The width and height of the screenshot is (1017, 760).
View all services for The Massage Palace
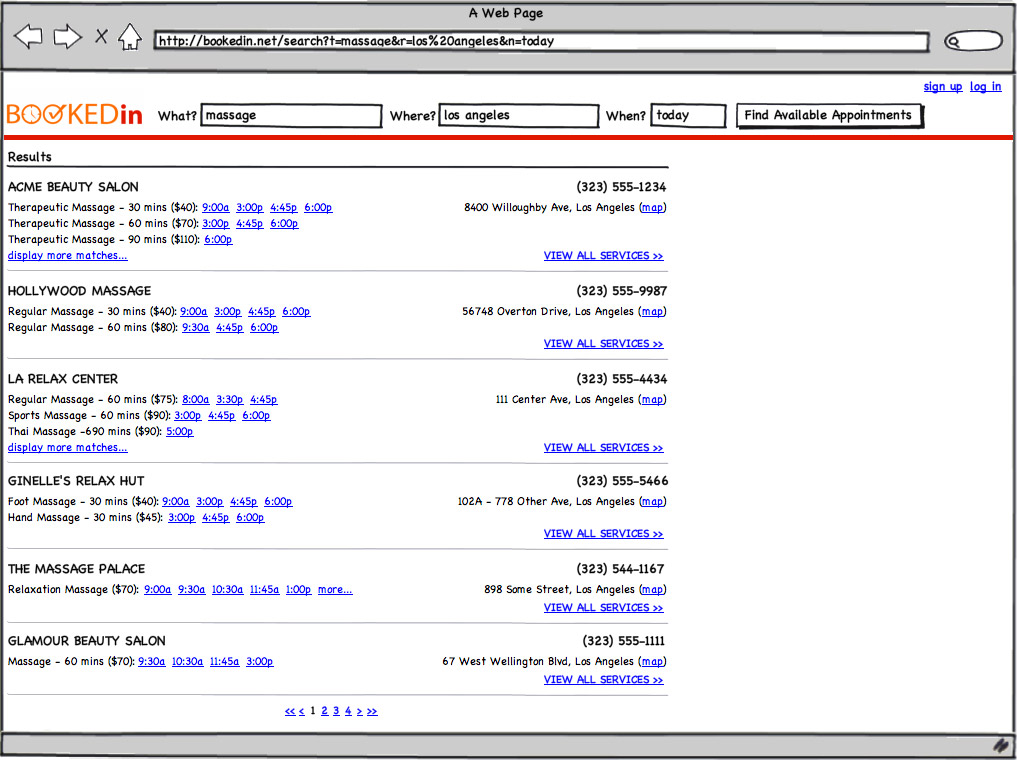click(x=603, y=608)
